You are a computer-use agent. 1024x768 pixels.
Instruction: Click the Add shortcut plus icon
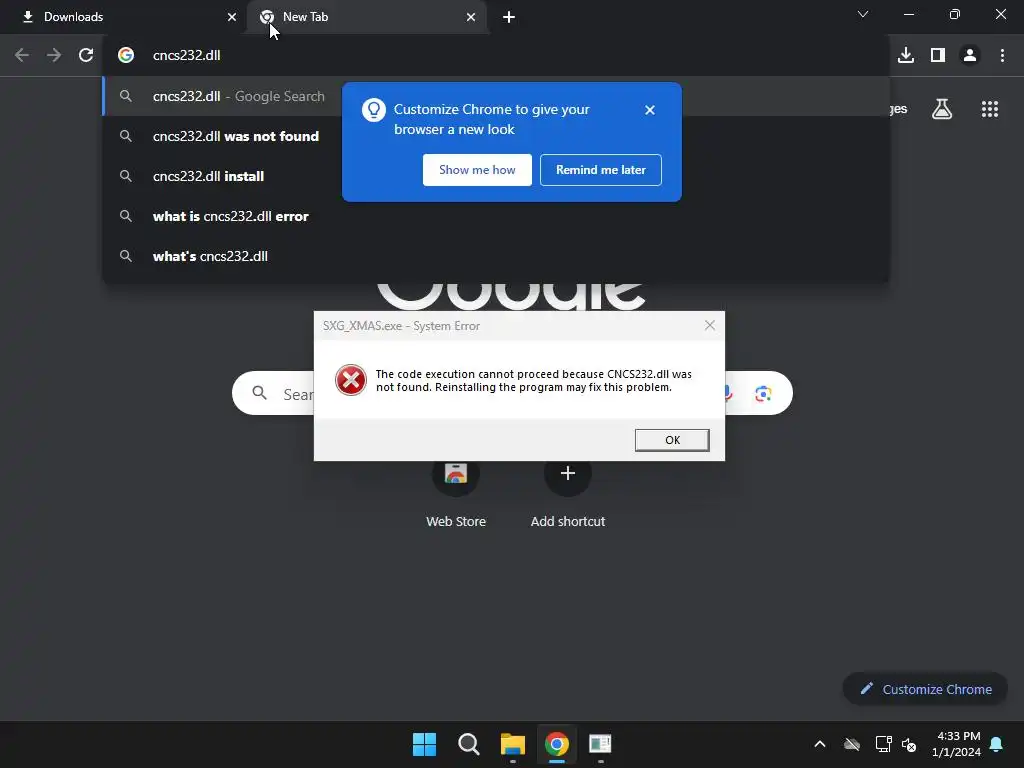pyautogui.click(x=568, y=473)
